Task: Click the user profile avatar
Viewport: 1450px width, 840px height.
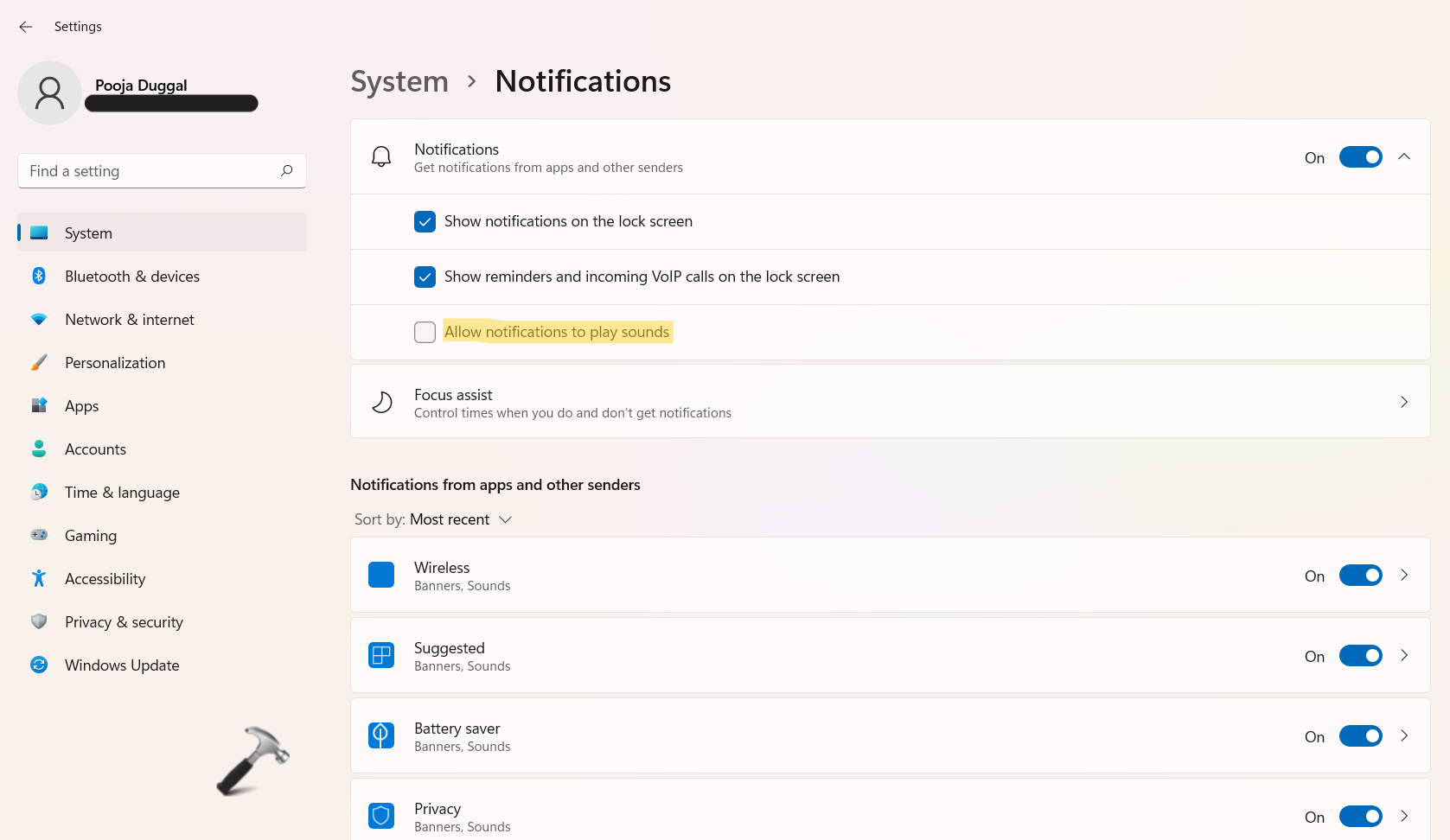Action: 50,93
